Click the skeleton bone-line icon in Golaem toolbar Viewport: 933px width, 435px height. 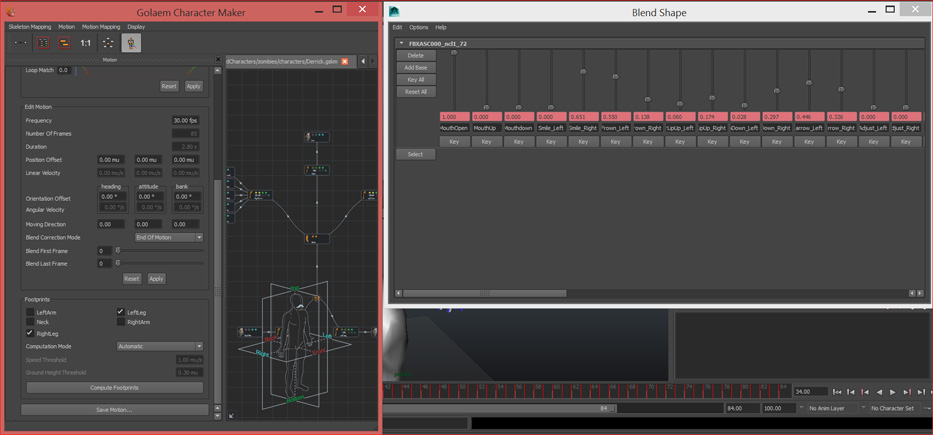tap(21, 43)
